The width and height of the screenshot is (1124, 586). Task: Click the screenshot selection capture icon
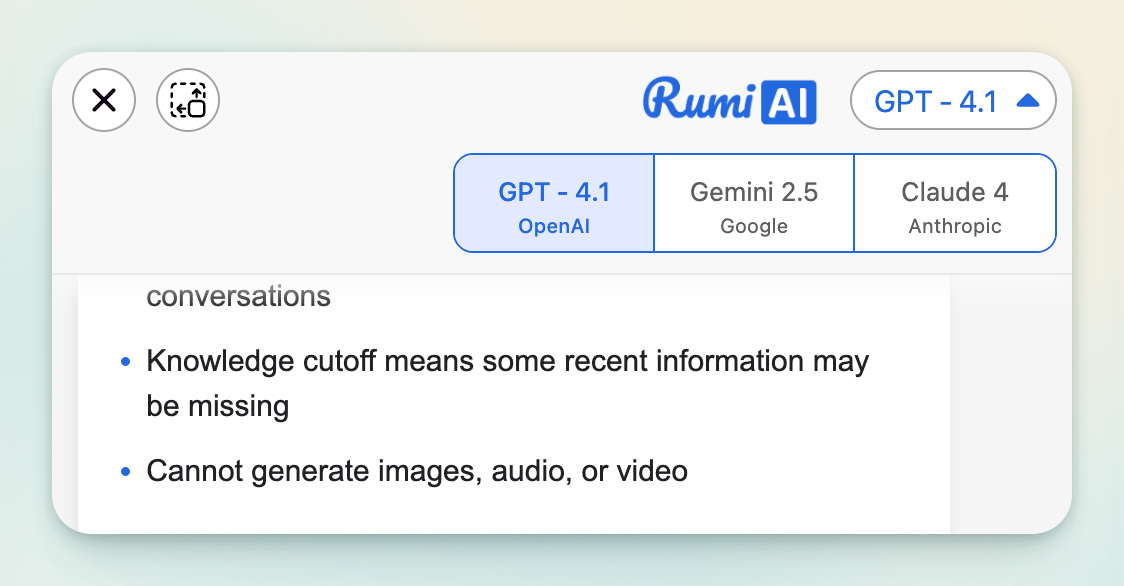(x=188, y=100)
